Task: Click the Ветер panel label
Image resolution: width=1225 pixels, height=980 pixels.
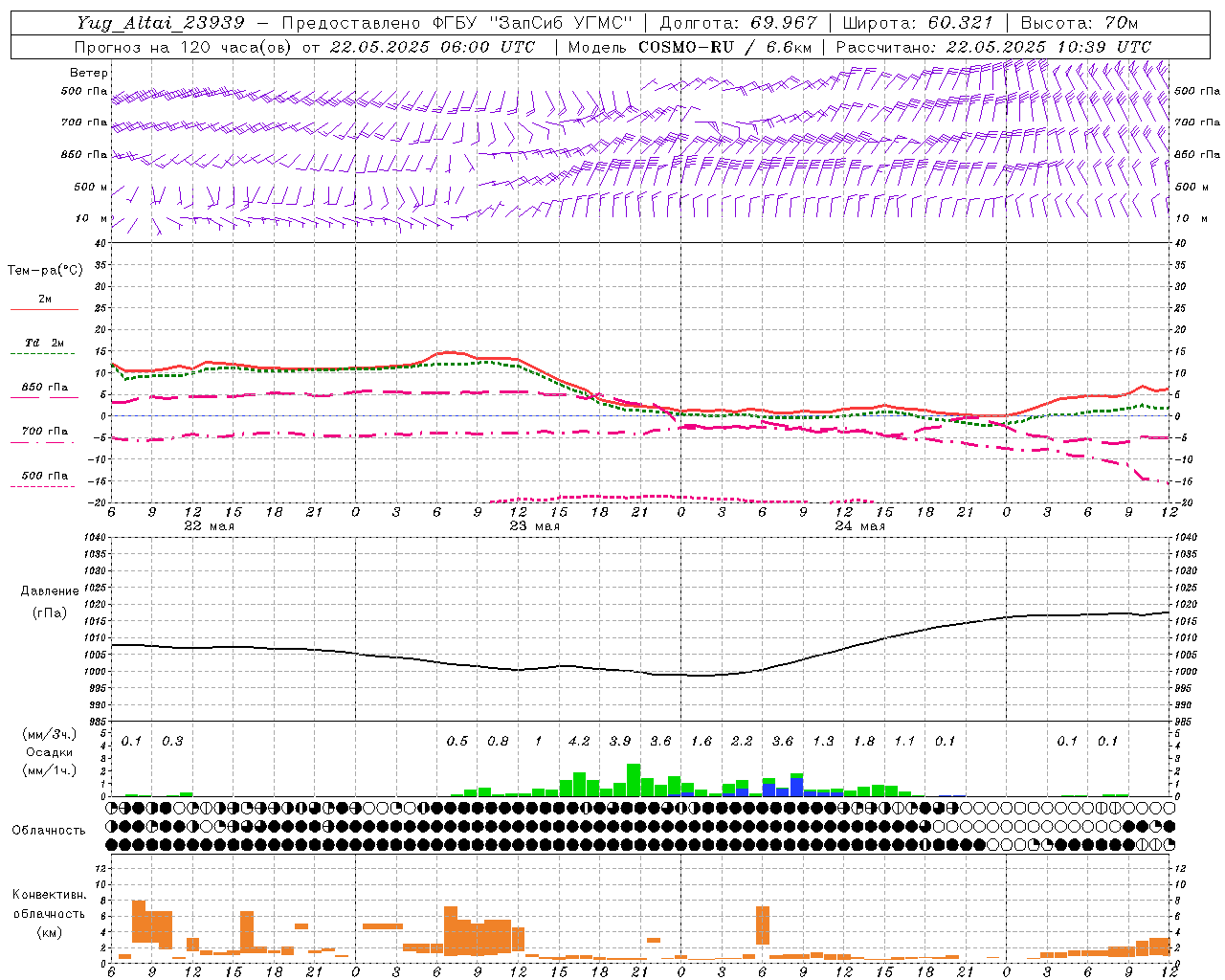Action: pos(89,73)
